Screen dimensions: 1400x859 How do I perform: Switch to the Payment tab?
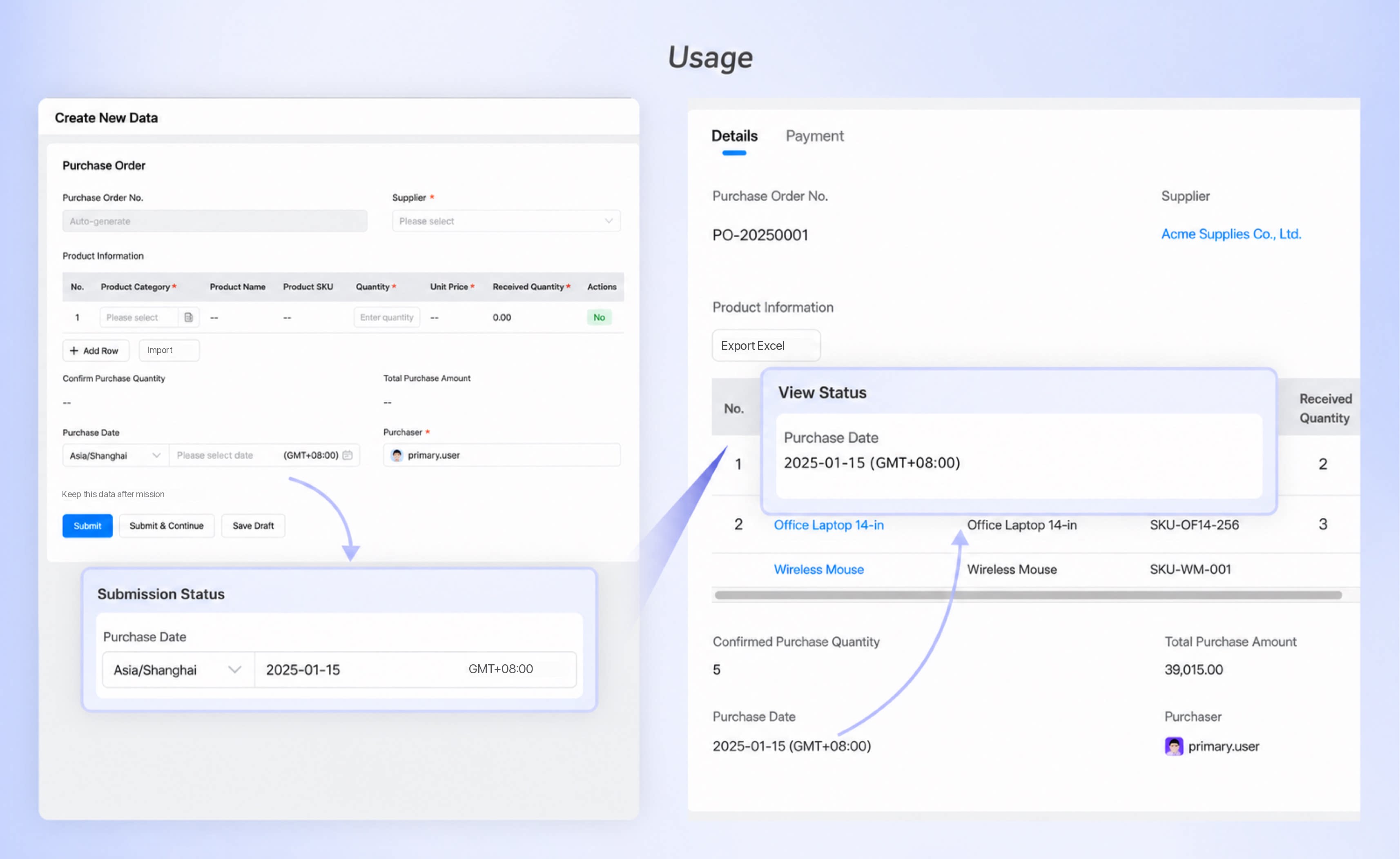tap(814, 136)
